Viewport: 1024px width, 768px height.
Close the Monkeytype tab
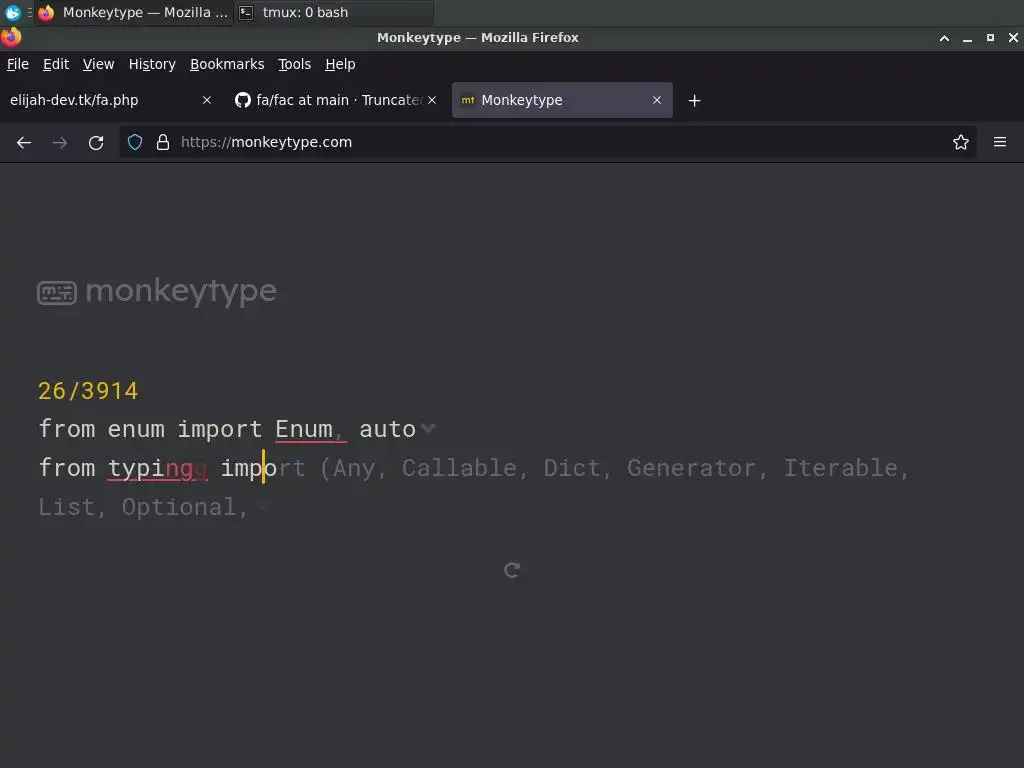[x=656, y=100]
